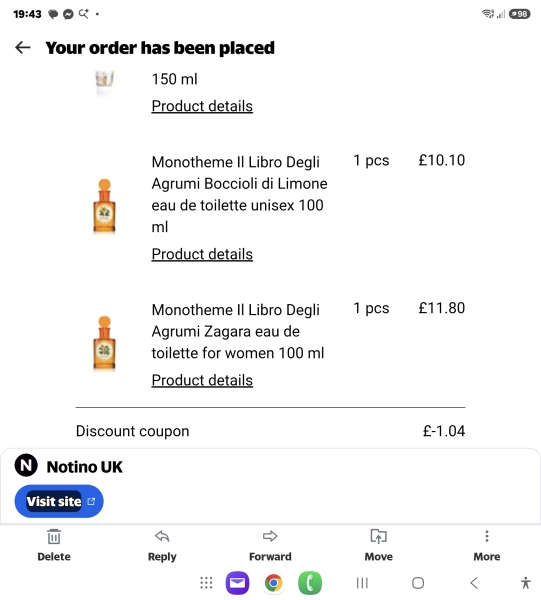The height and width of the screenshot is (600, 541).
Task: Open Product details for Boccioli di Limone
Action: point(202,254)
